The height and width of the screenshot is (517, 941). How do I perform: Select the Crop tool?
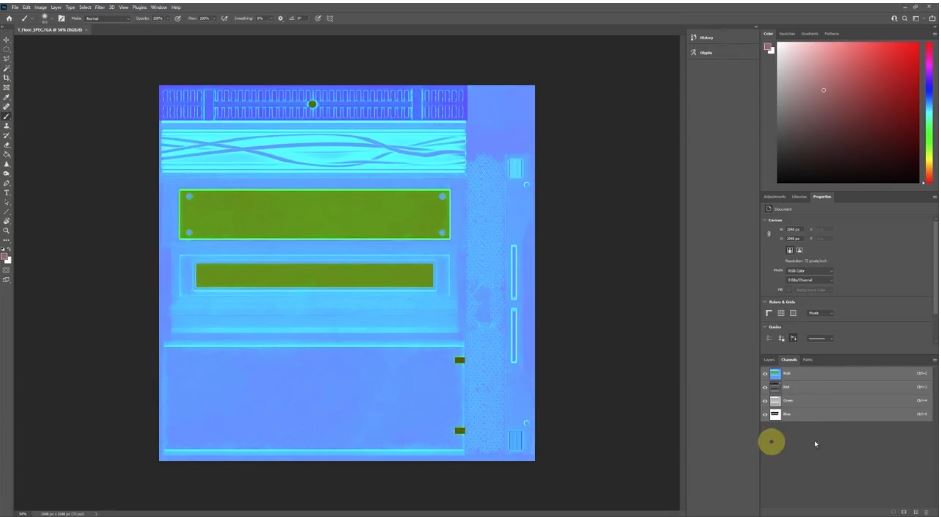pyautogui.click(x=7, y=78)
